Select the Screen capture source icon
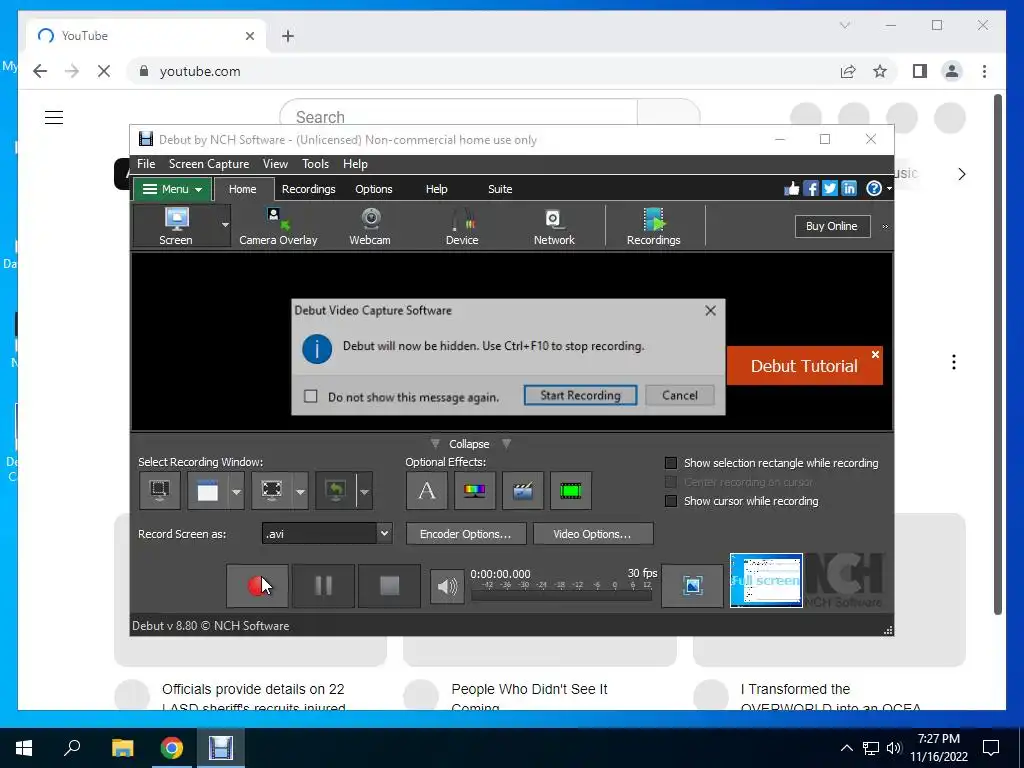This screenshot has width=1024, height=768. (176, 226)
